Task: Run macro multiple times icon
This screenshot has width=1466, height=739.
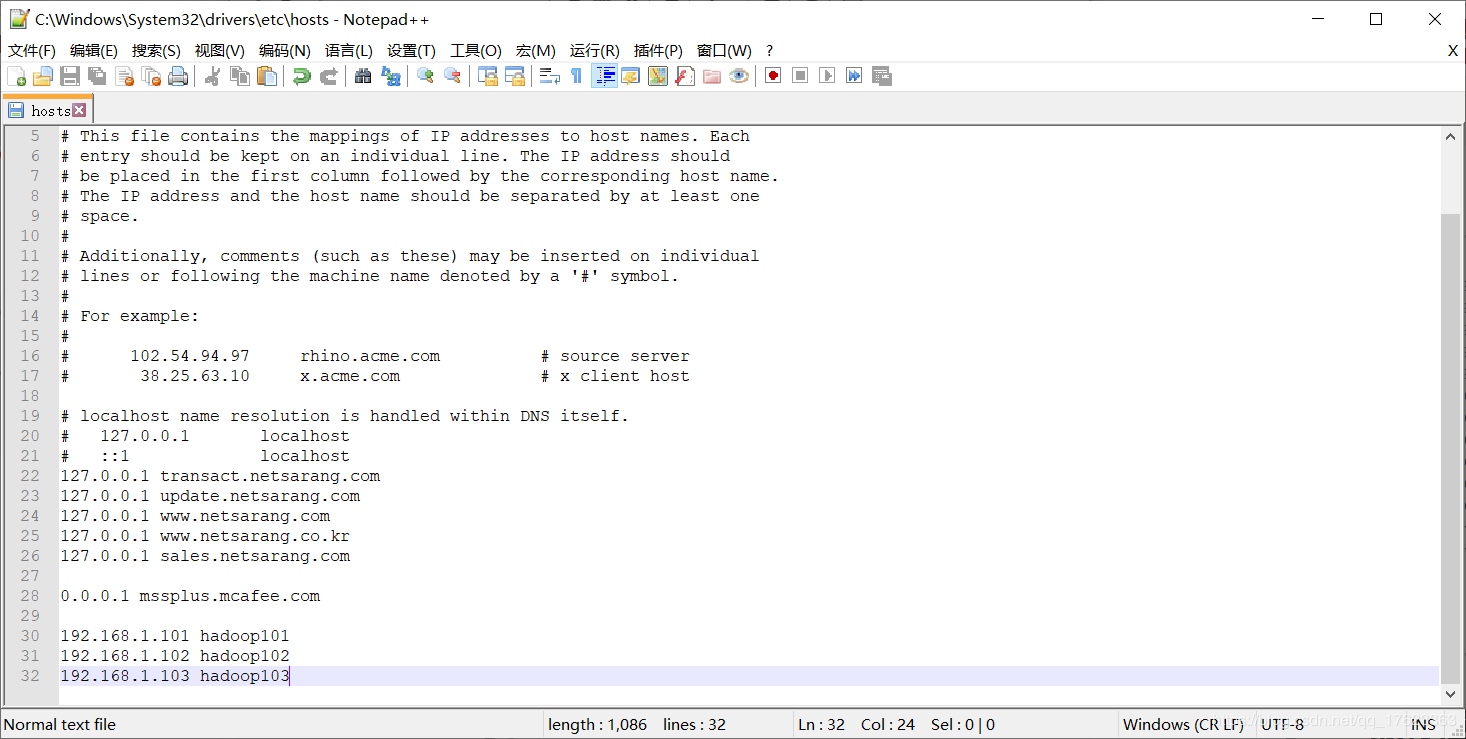Action: [x=854, y=76]
